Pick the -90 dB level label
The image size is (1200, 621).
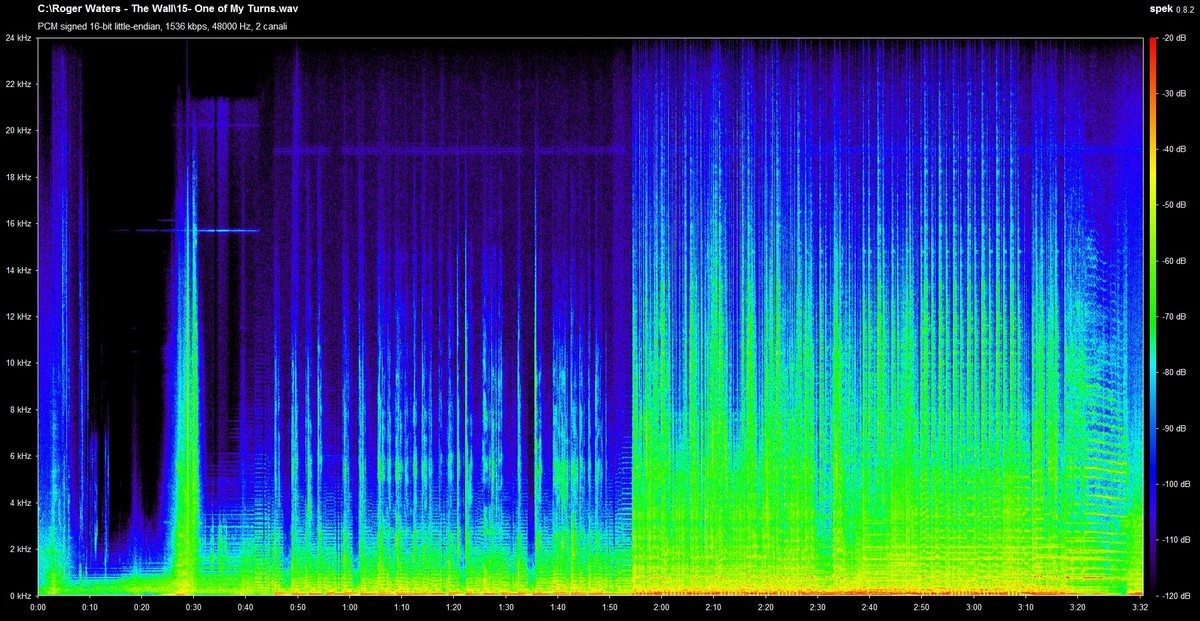click(1175, 428)
